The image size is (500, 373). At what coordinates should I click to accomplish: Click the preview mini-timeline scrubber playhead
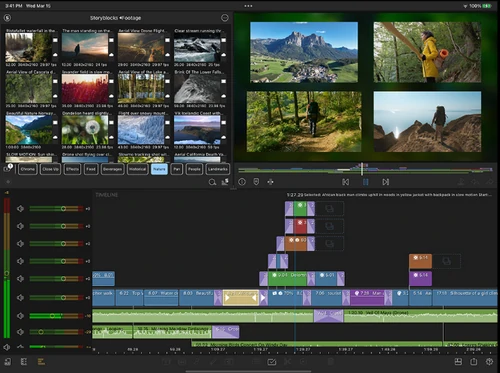coord(362,169)
